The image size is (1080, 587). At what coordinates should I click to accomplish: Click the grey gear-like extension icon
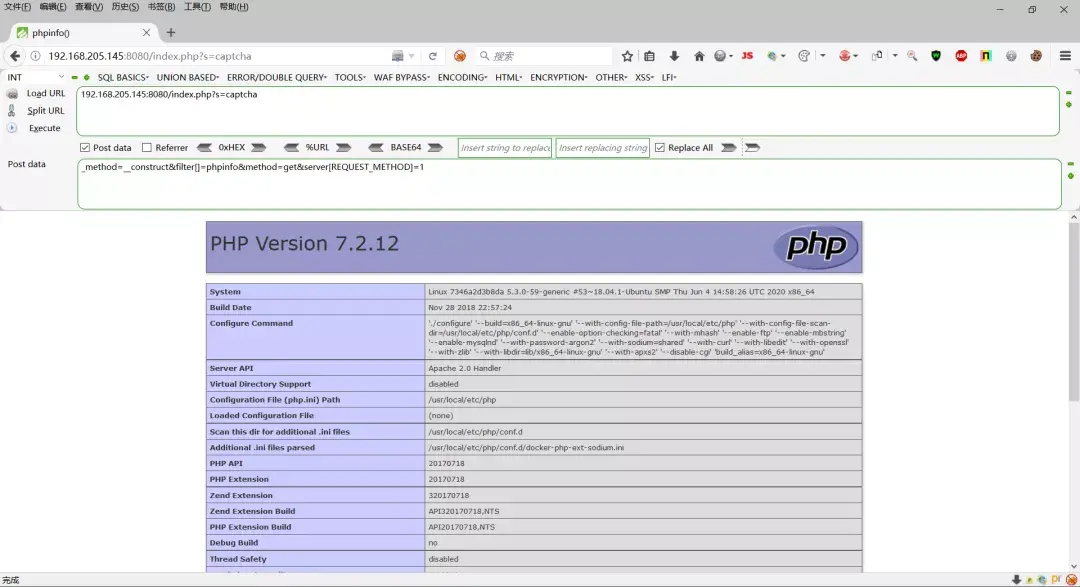(1011, 56)
